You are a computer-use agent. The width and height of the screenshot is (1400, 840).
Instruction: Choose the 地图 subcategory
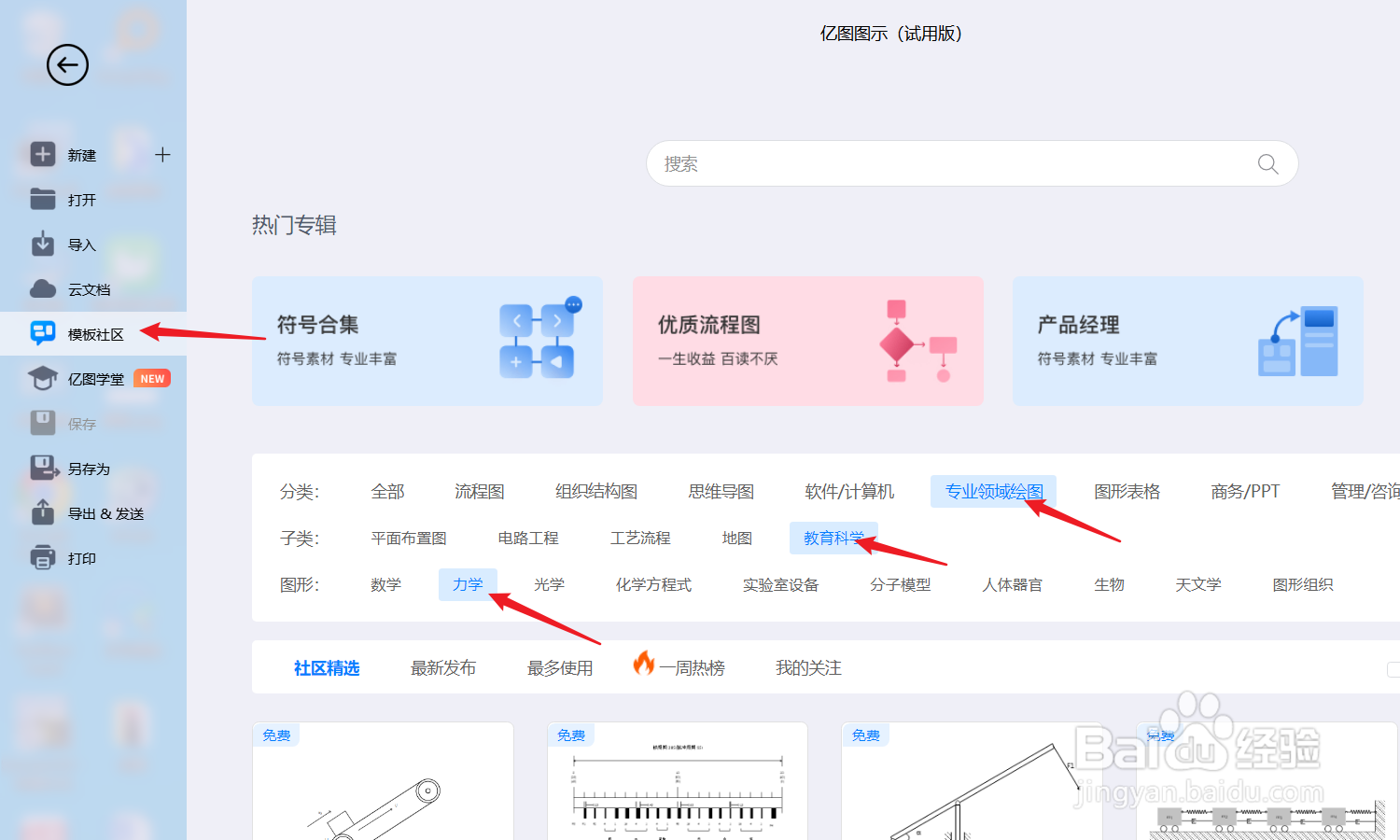coord(737,539)
